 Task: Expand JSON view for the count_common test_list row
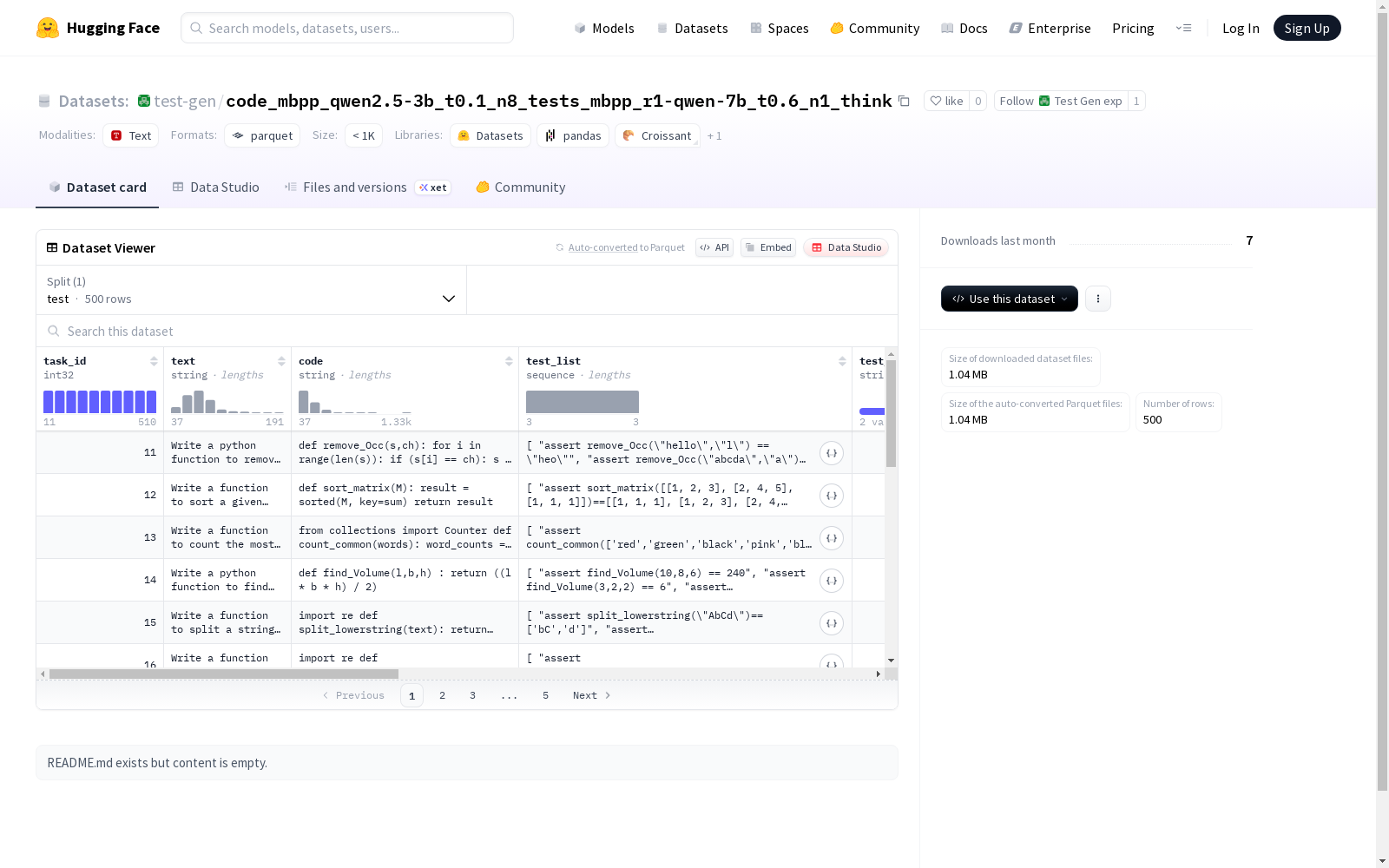pos(832,538)
